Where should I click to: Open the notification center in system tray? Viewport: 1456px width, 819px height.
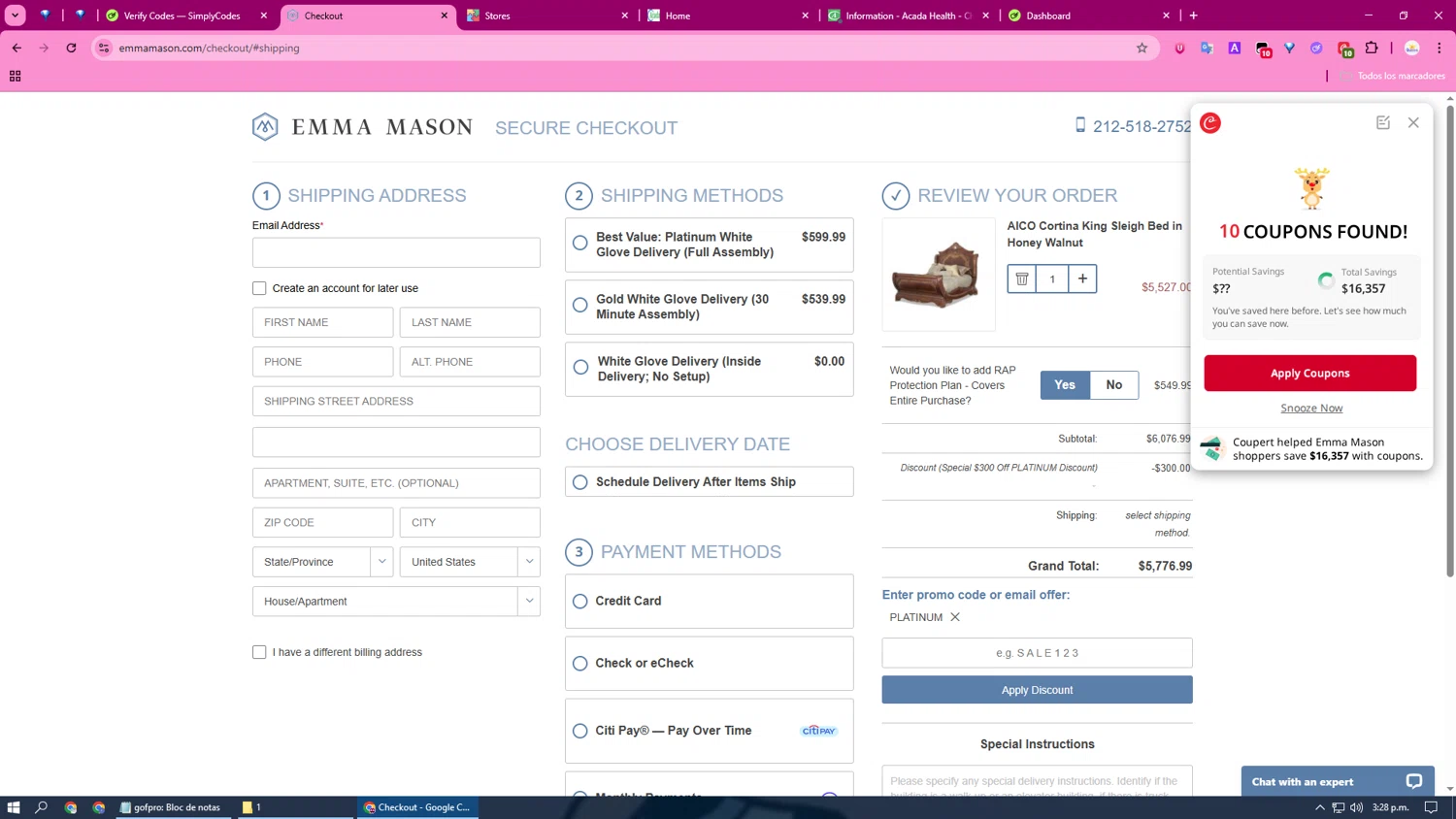pyautogui.click(x=1431, y=807)
